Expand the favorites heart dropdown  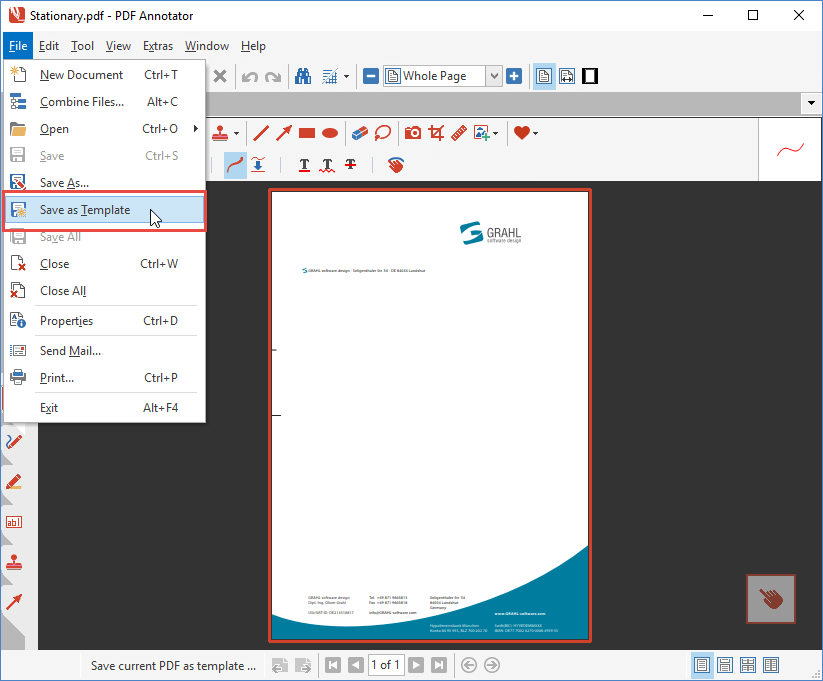pos(536,133)
